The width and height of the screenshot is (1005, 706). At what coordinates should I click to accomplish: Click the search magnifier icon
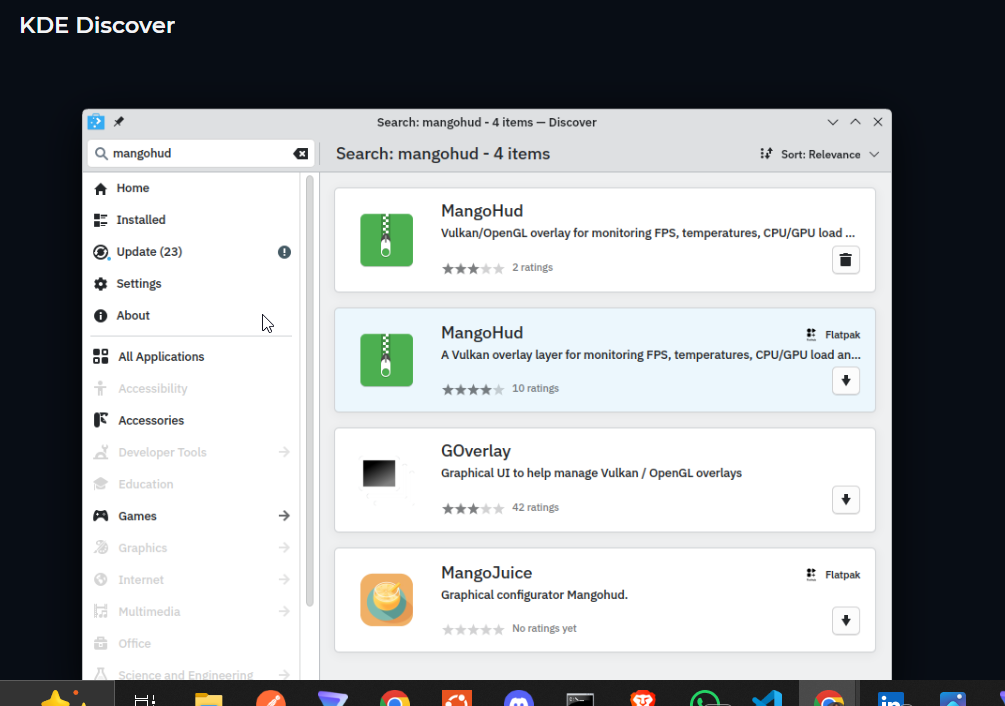(x=101, y=154)
